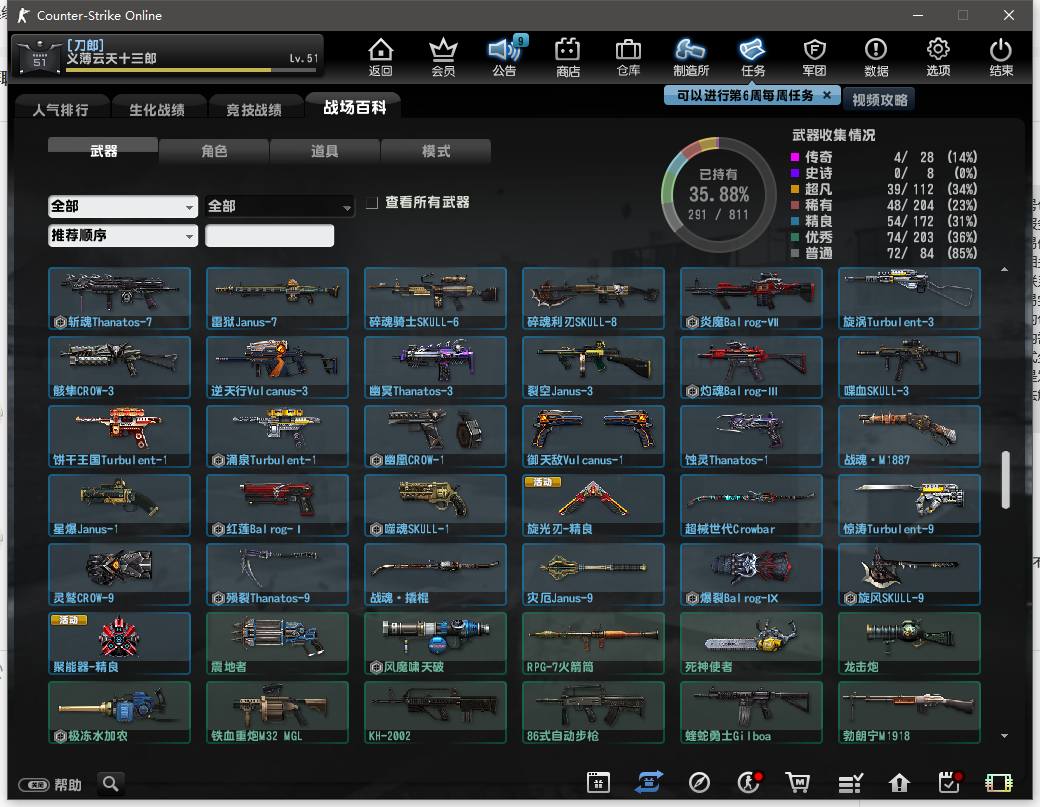Screen dimensions: 1040x807
Task: Open the 商店 shop icon
Action: (568, 57)
